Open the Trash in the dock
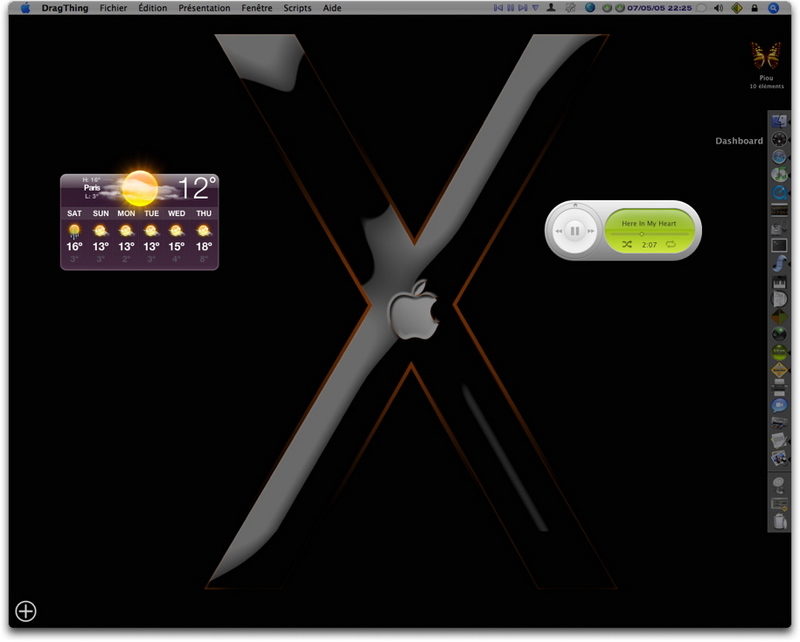 point(779,521)
